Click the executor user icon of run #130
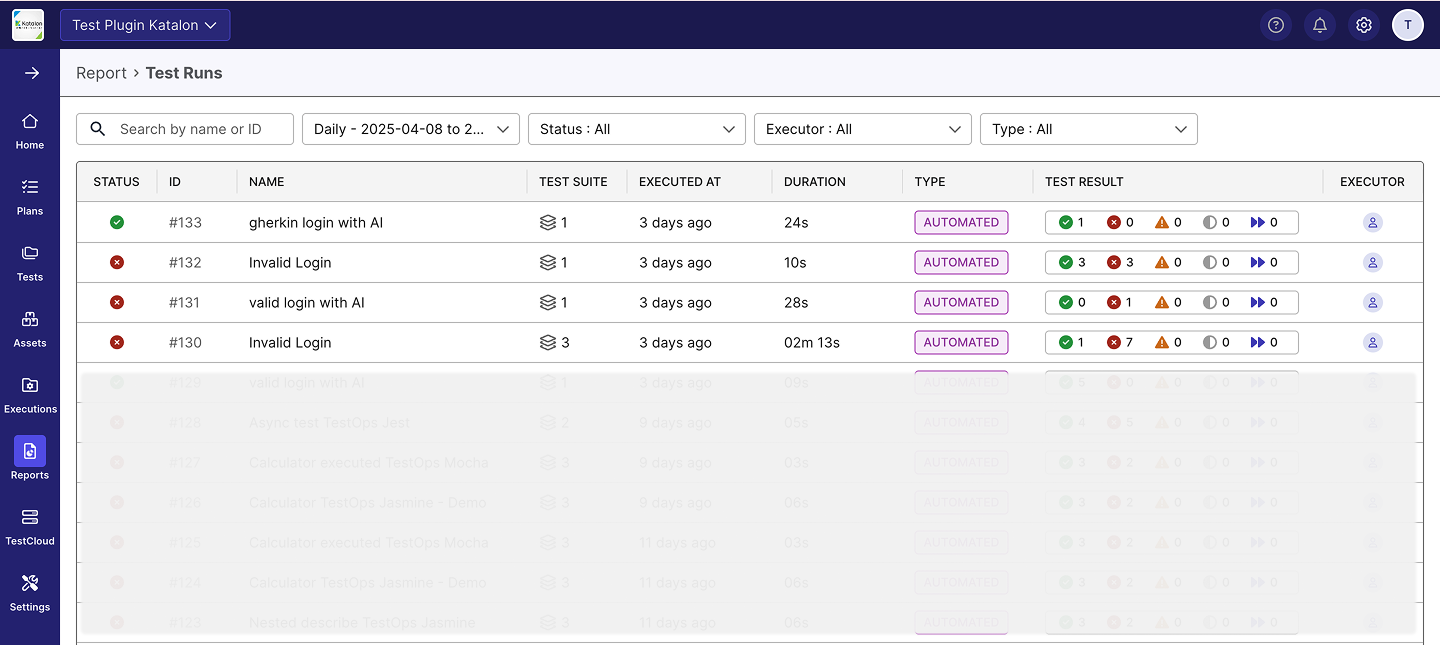This screenshot has height=645, width=1440. click(1373, 342)
